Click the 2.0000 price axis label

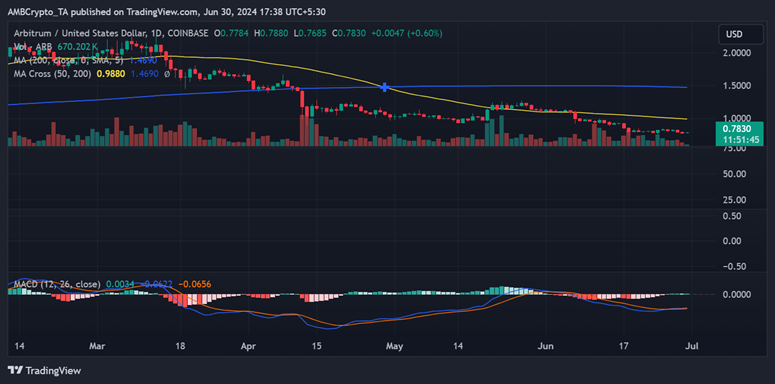pyautogui.click(x=736, y=53)
